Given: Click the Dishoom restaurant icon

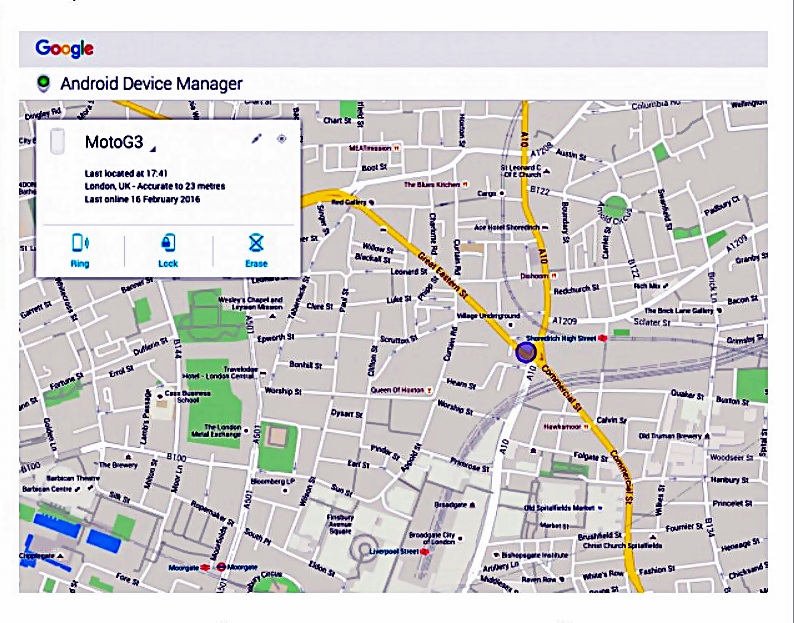Looking at the screenshot, I should 554,276.
